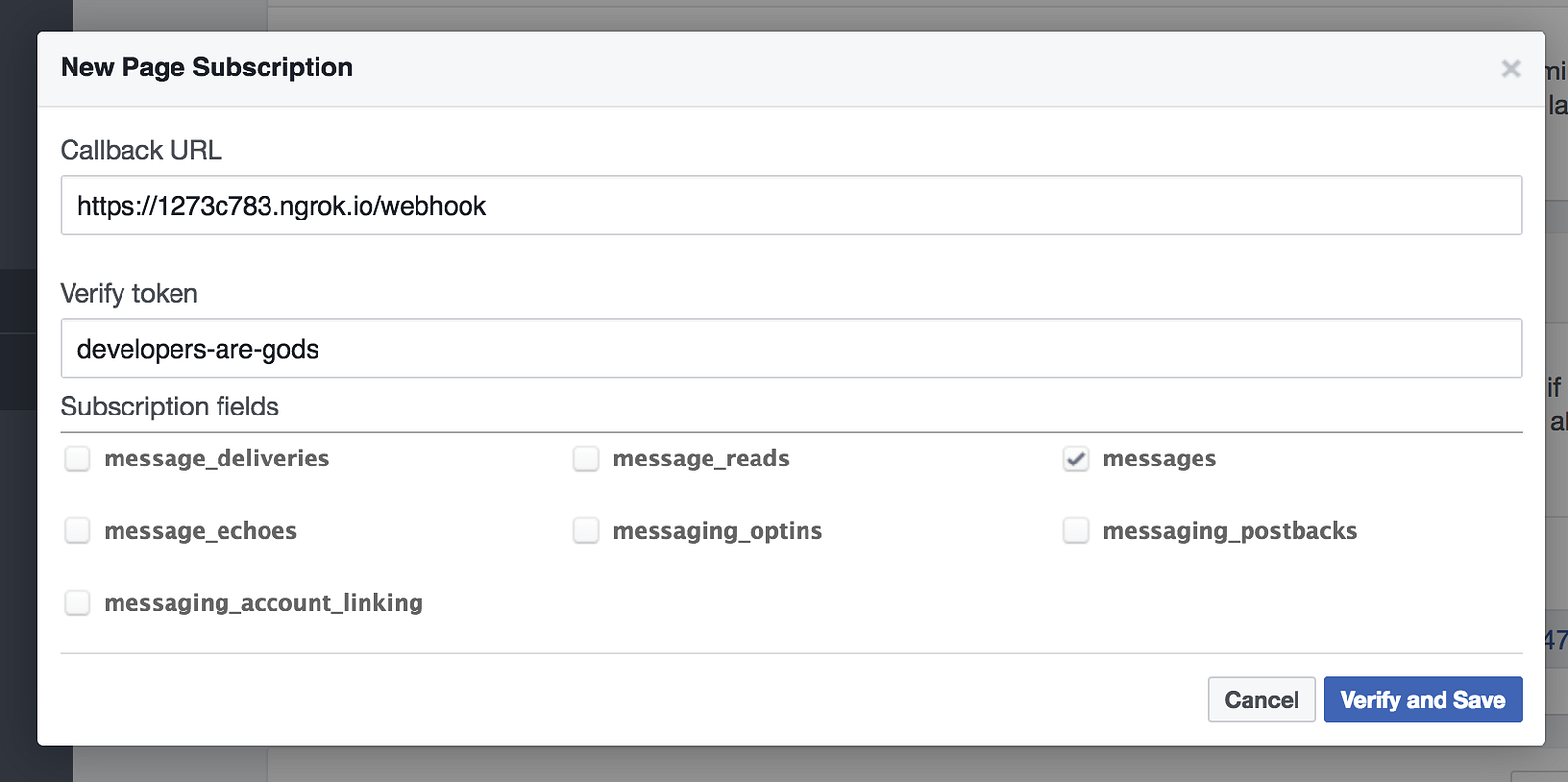Check the message_echoes box
This screenshot has width=1568, height=782.
[77, 531]
